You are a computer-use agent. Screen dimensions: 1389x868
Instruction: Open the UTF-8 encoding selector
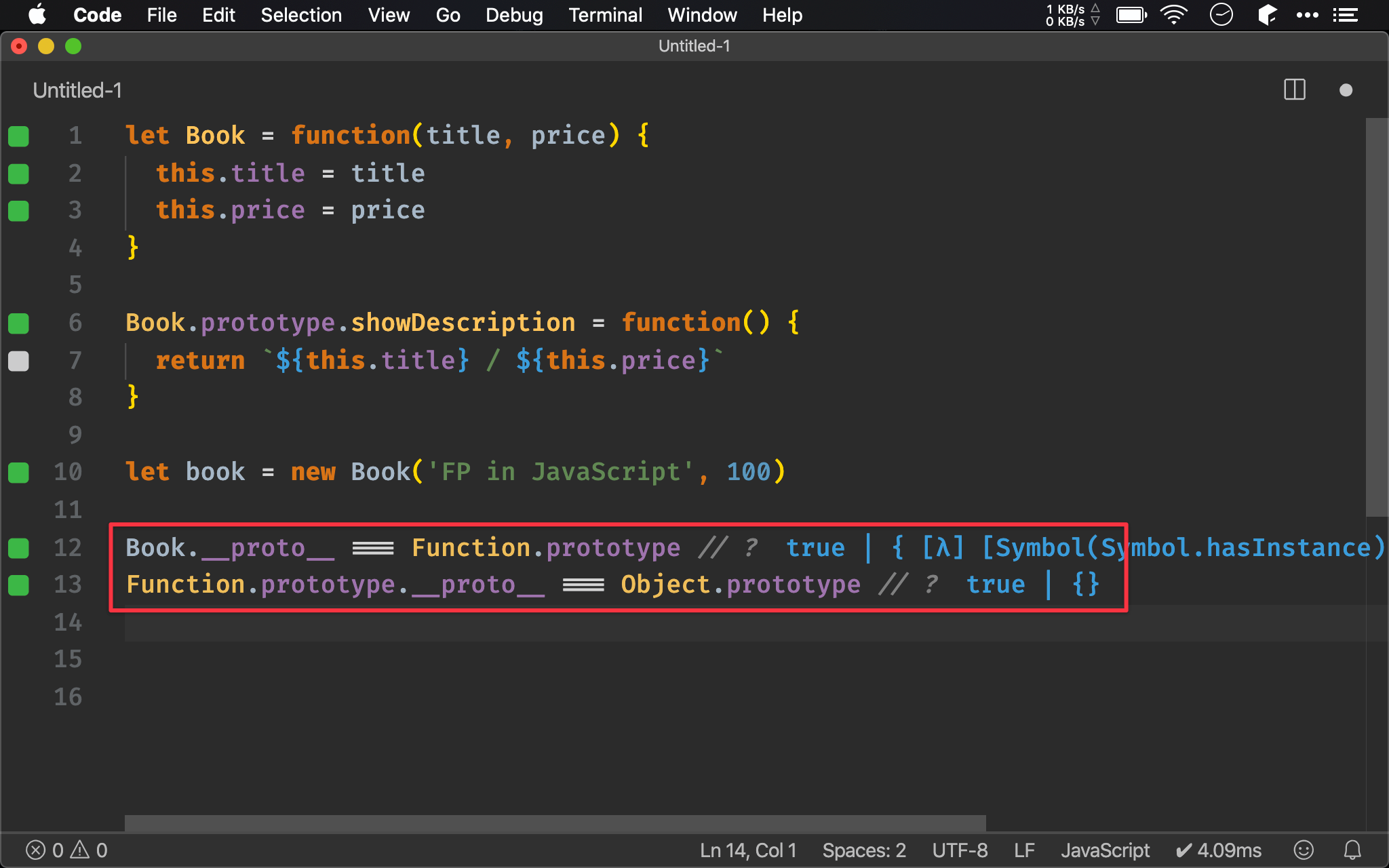959,850
